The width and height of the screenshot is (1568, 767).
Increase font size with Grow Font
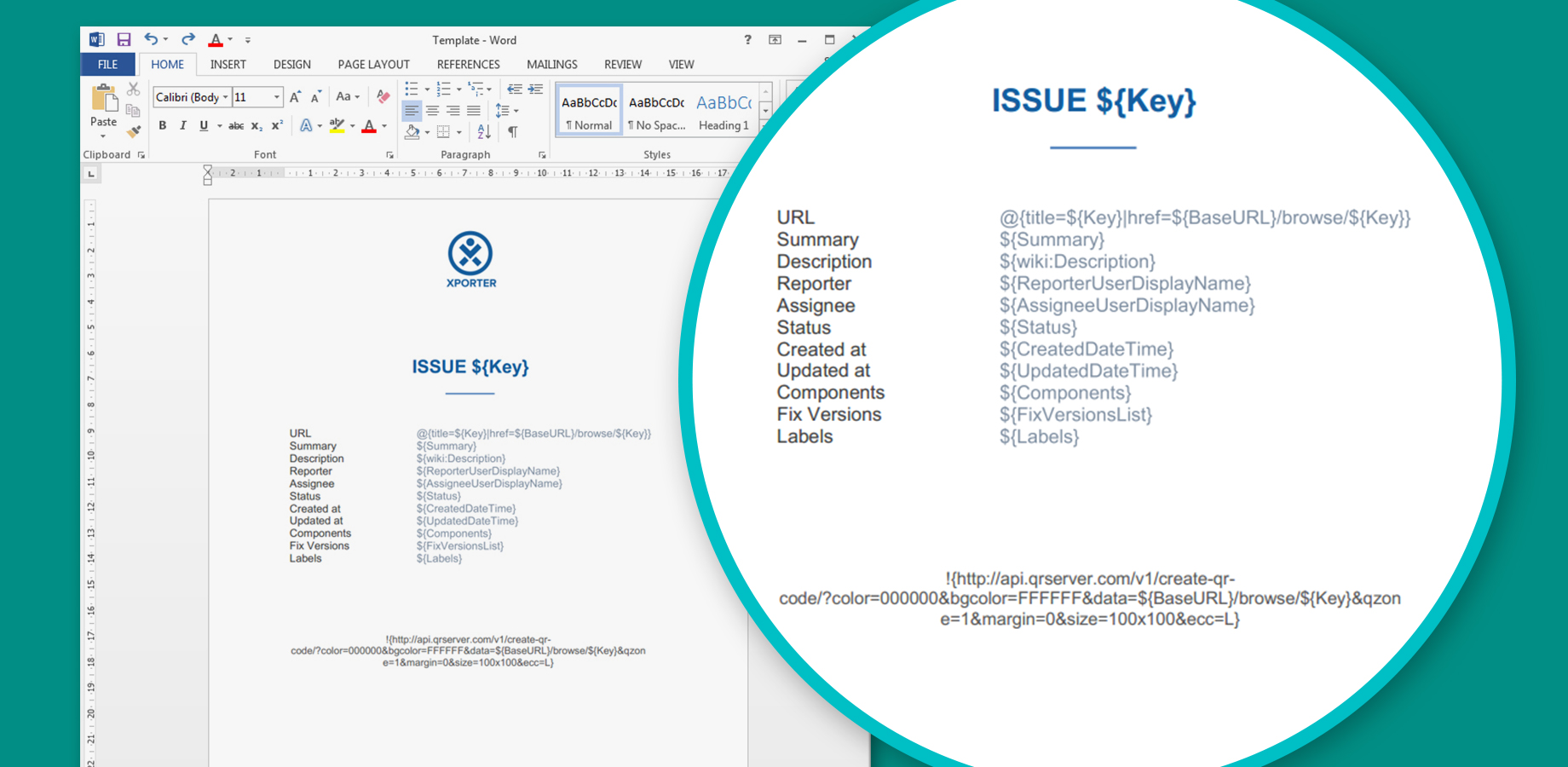pos(295,97)
